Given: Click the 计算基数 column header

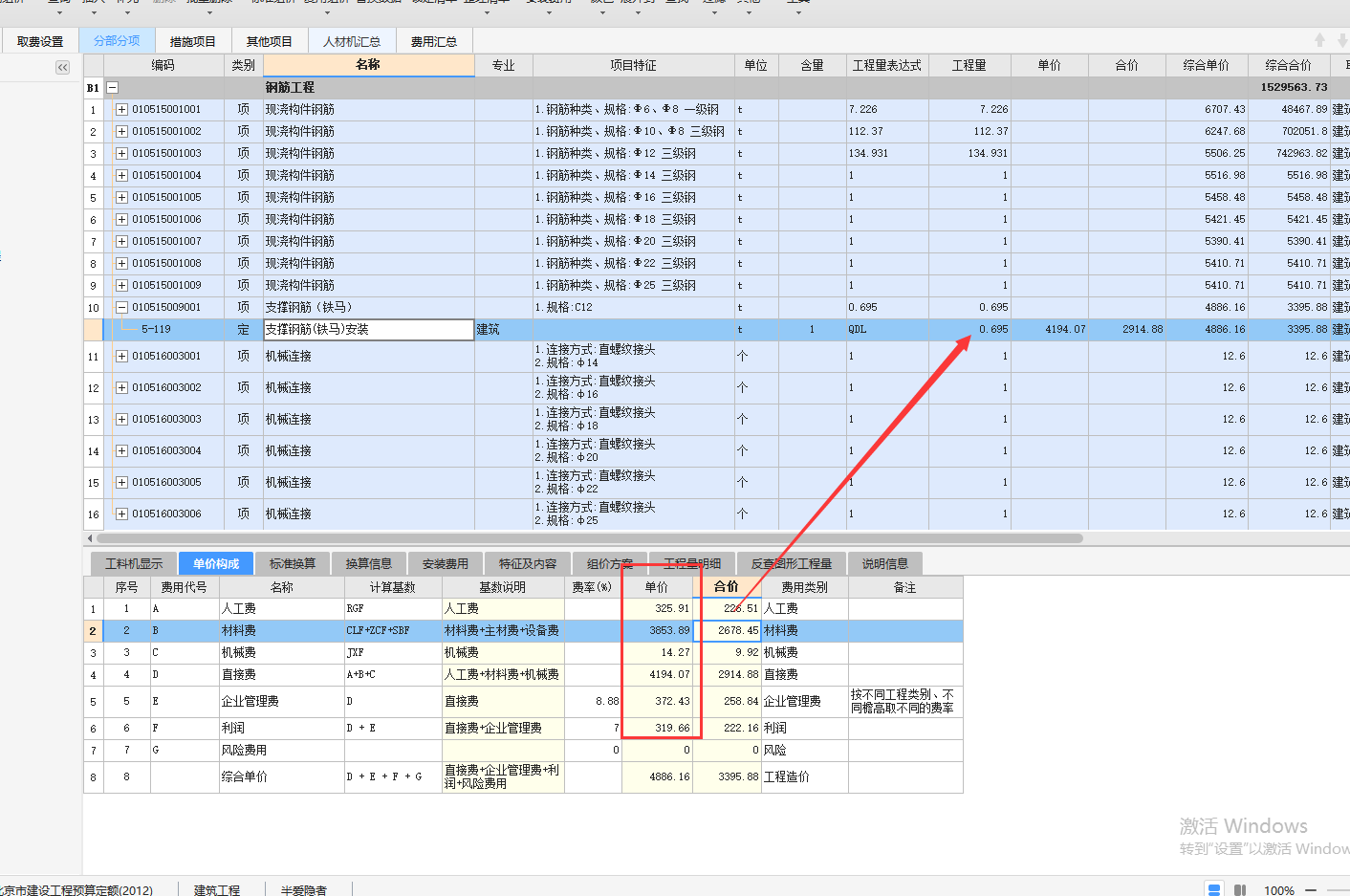Looking at the screenshot, I should tap(393, 587).
